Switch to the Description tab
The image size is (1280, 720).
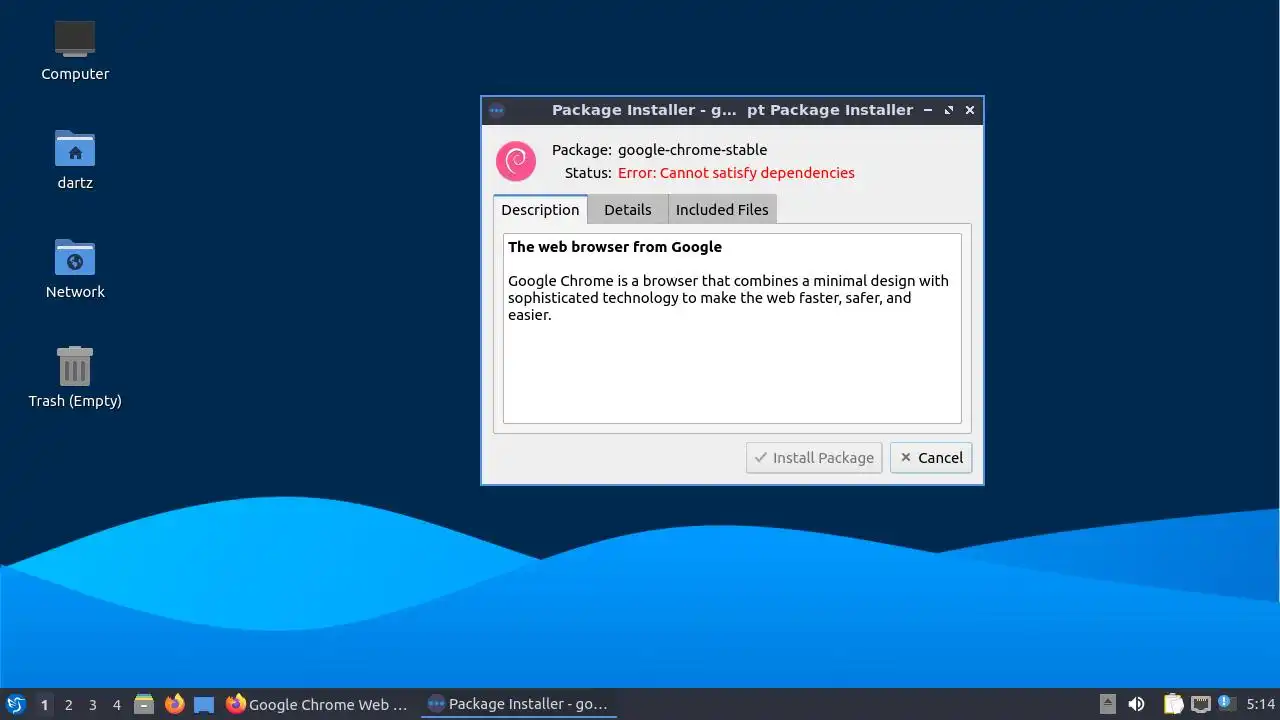(x=540, y=209)
